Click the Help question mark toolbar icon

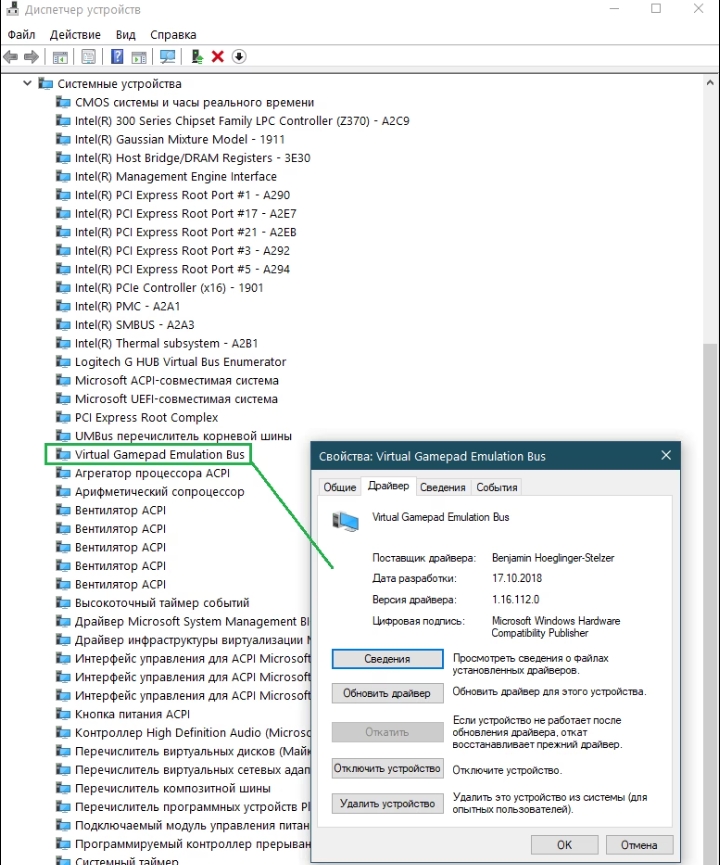pos(117,57)
